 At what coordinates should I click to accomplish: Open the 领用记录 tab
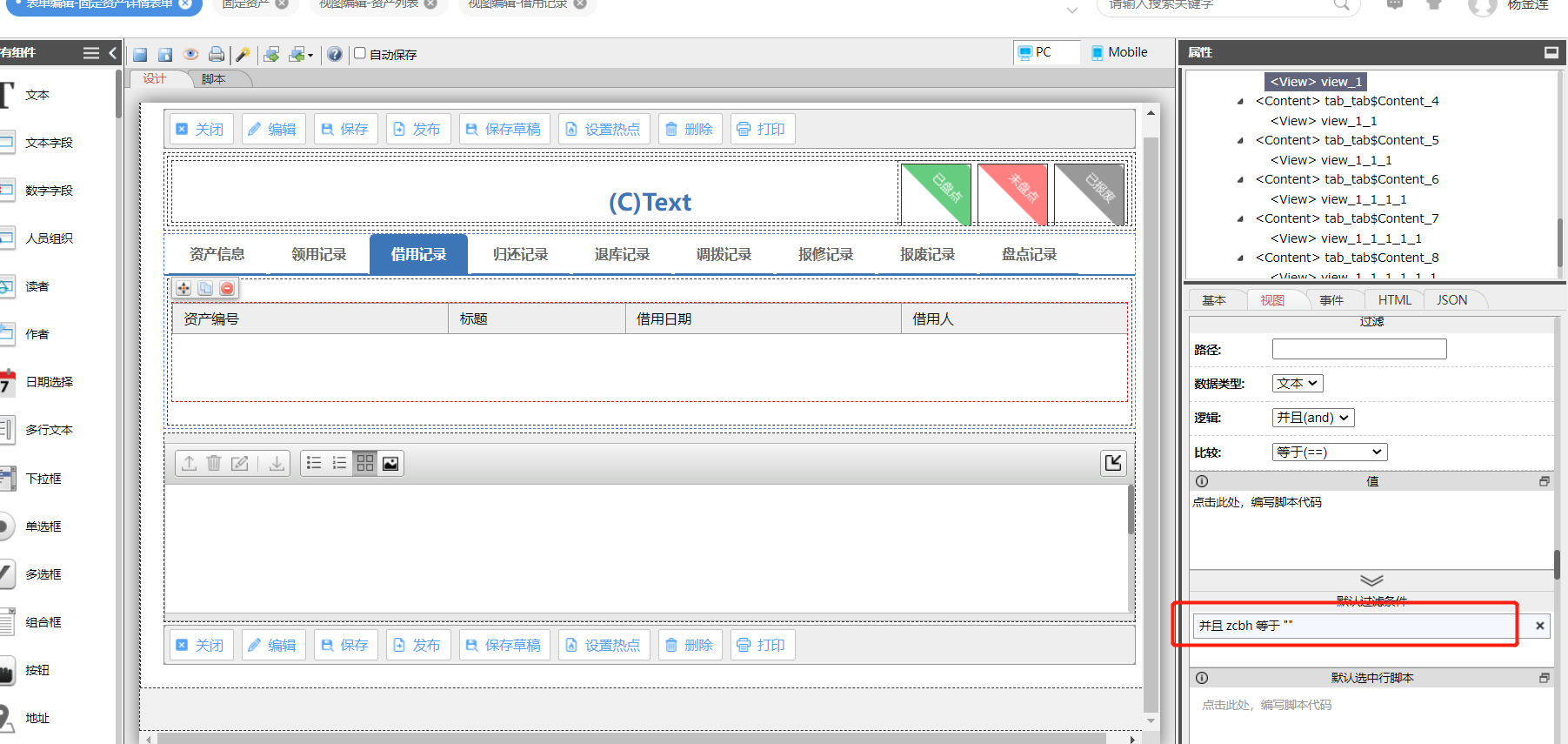319,254
